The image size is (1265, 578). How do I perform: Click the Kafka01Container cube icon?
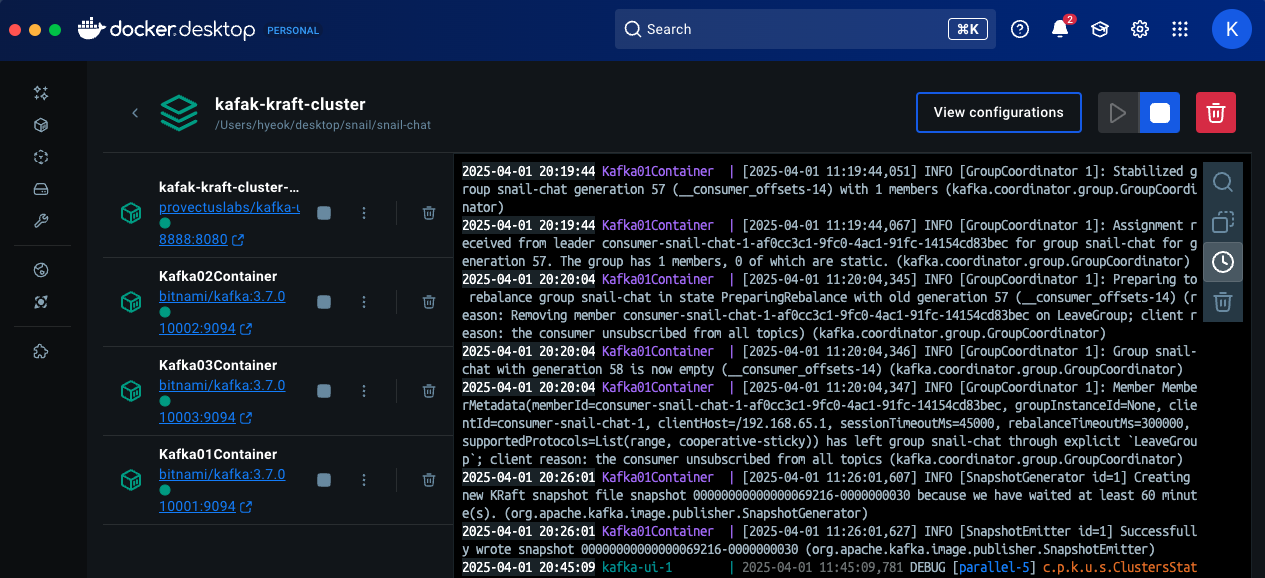point(130,480)
